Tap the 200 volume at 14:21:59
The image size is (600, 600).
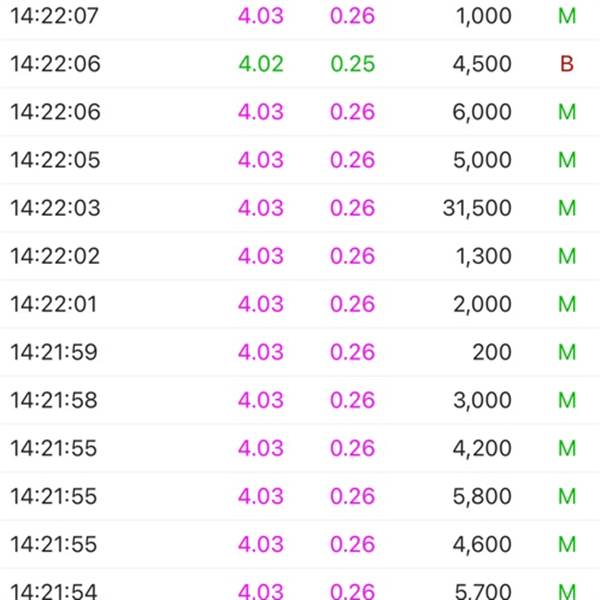492,352
